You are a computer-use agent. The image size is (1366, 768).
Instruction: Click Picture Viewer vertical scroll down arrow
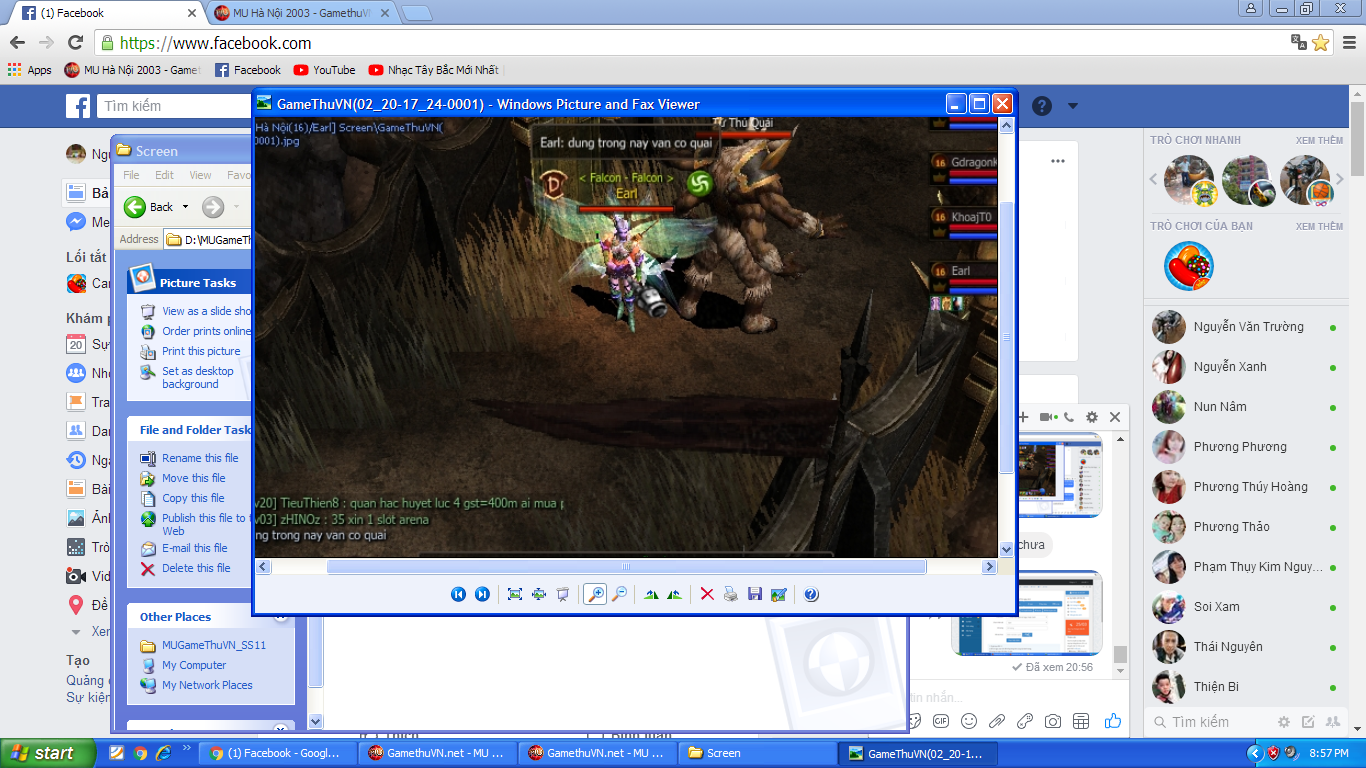(x=1006, y=549)
